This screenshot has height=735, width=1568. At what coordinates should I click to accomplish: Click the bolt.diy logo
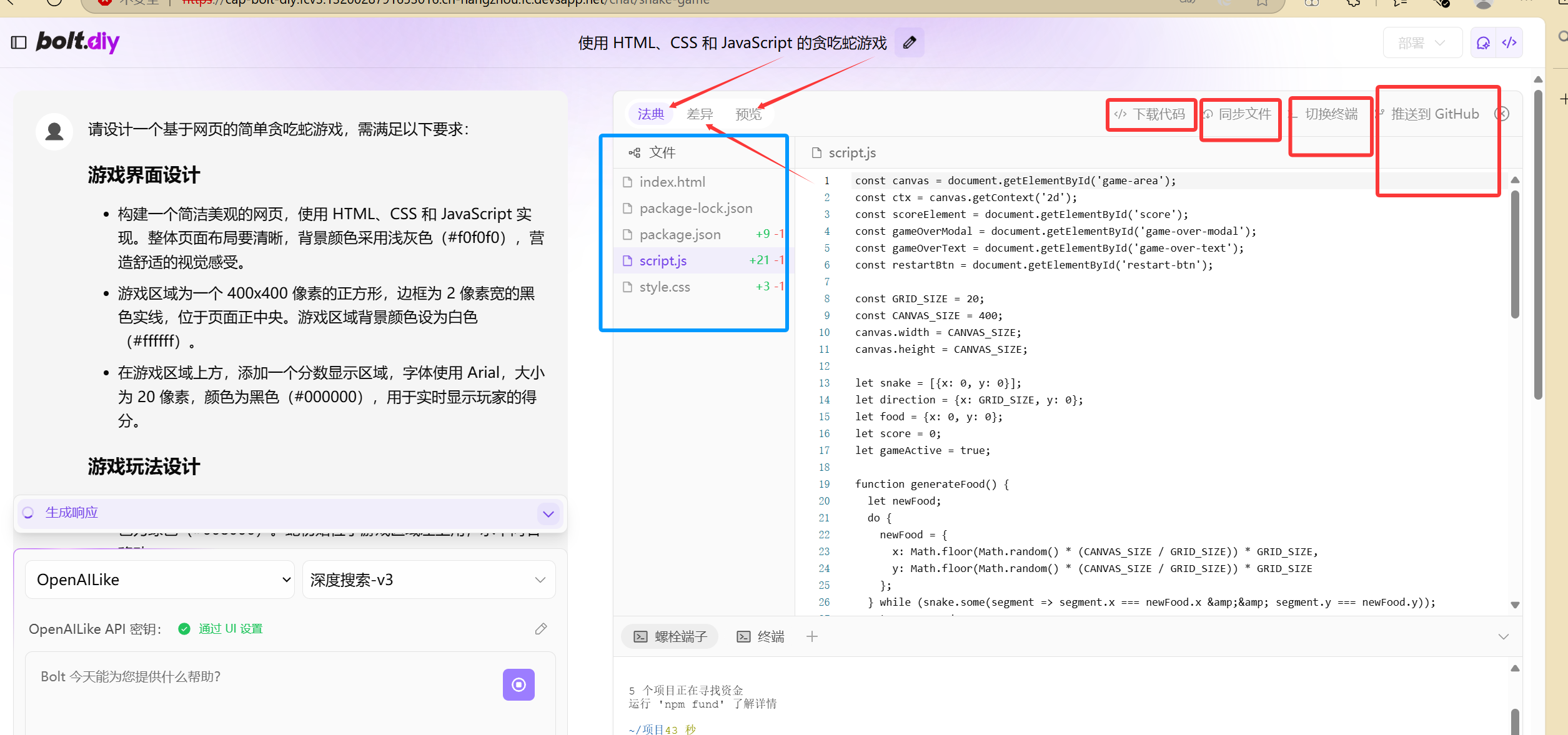[x=77, y=42]
